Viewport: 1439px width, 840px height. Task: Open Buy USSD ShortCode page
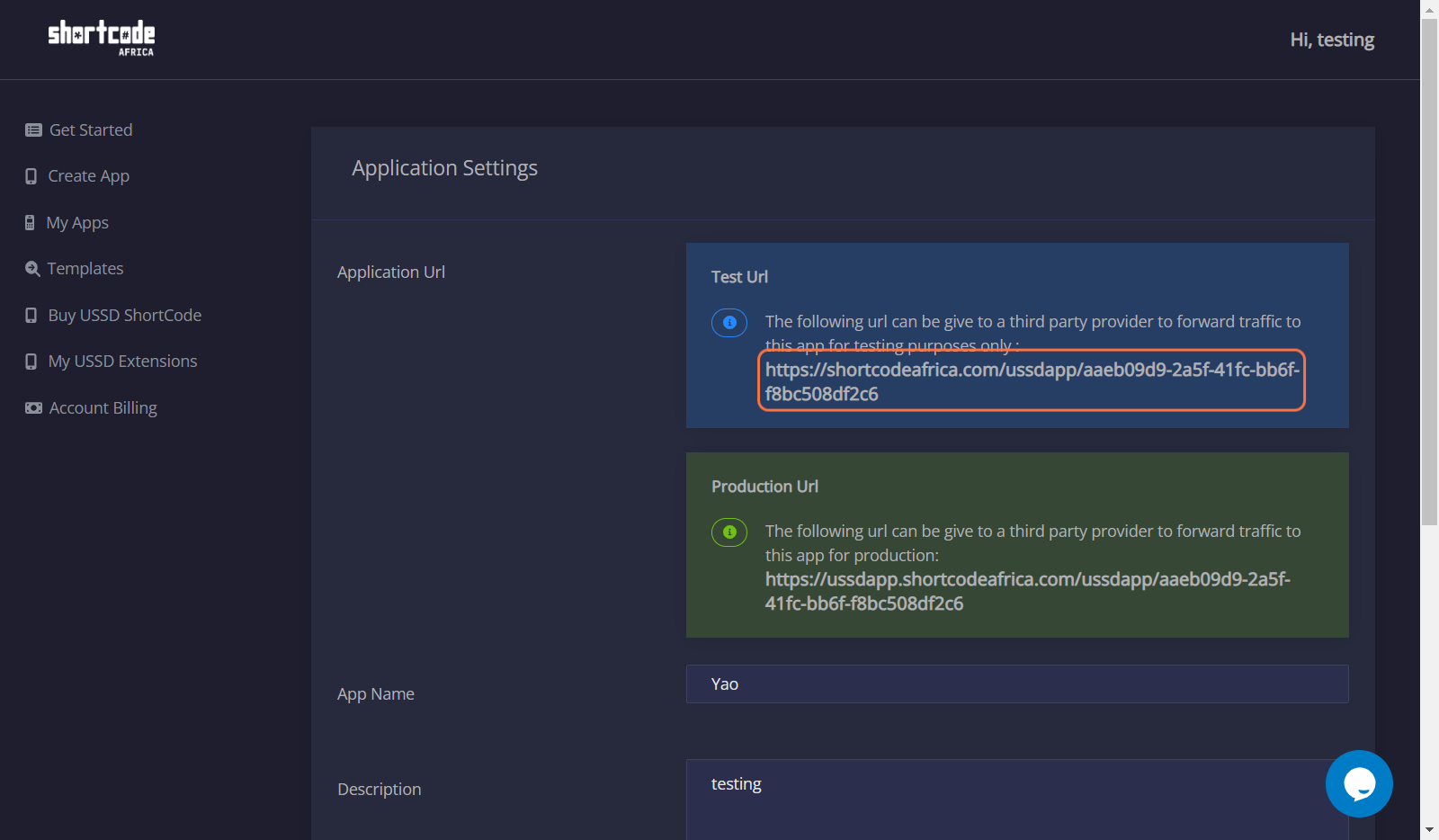(125, 316)
